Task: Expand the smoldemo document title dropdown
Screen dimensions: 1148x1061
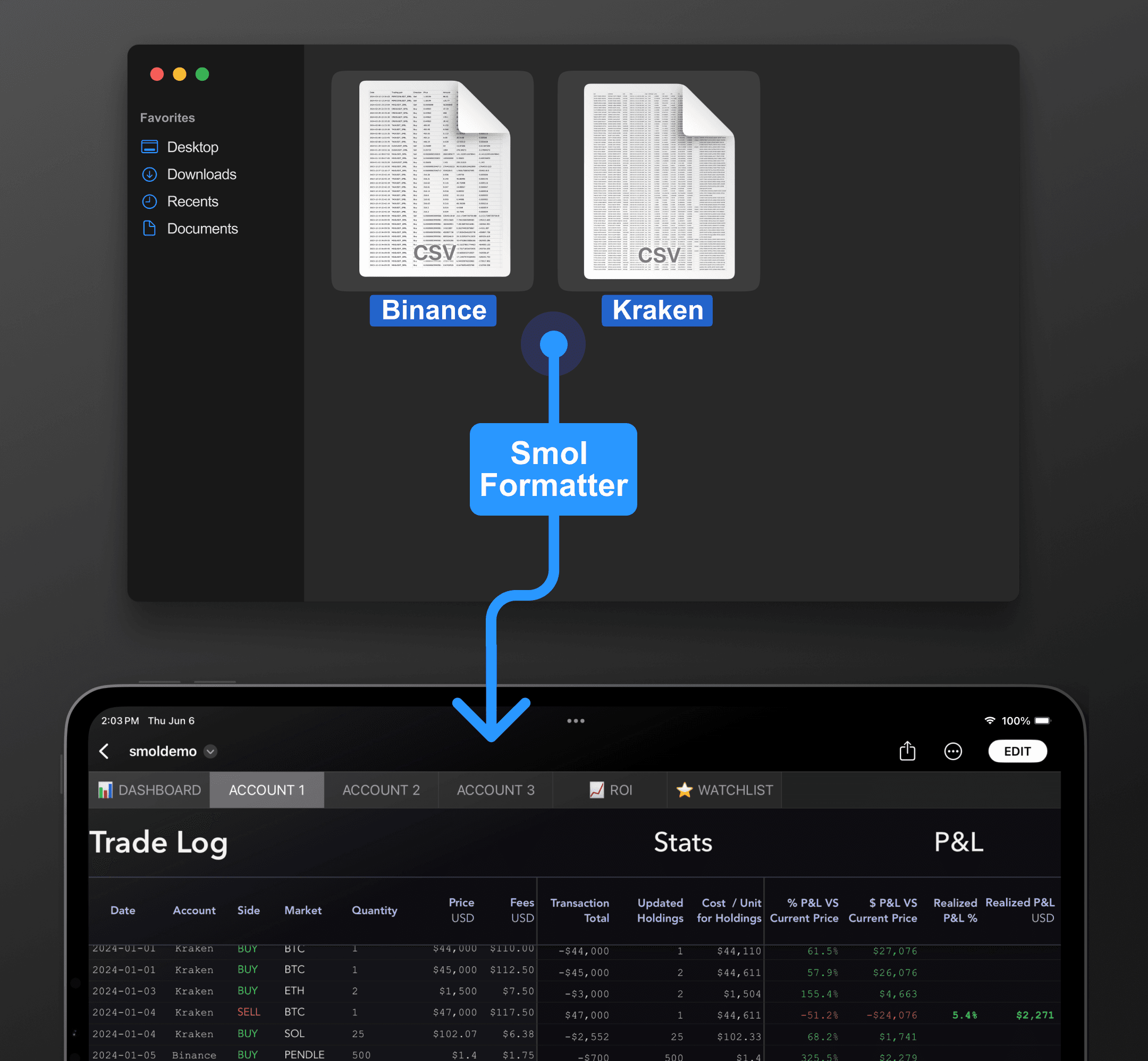Action: [x=210, y=752]
